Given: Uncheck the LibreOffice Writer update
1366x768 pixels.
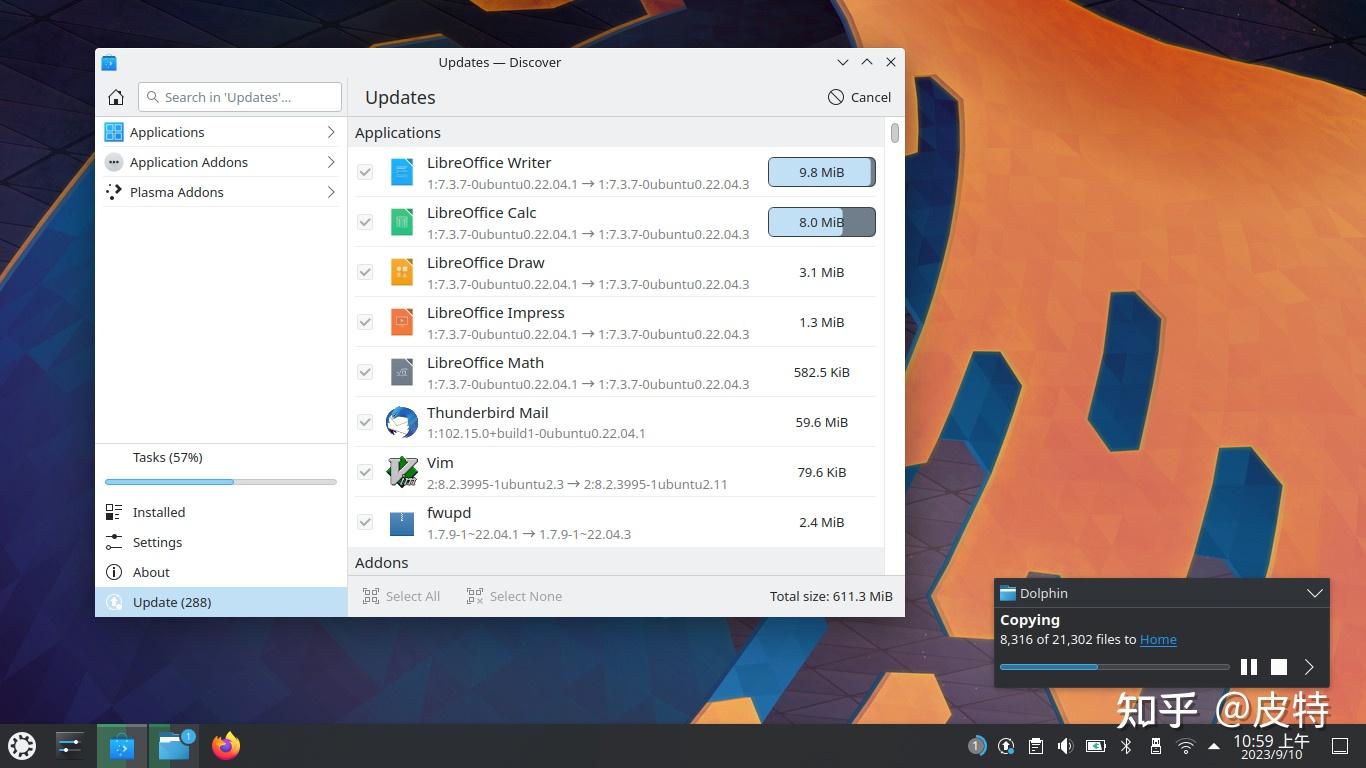Looking at the screenshot, I should [365, 172].
